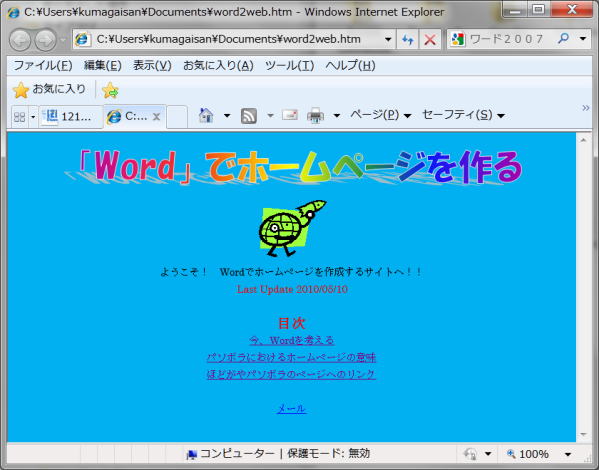Expand the toolbar overflow chevron
This screenshot has height=470, width=599.
point(585,108)
